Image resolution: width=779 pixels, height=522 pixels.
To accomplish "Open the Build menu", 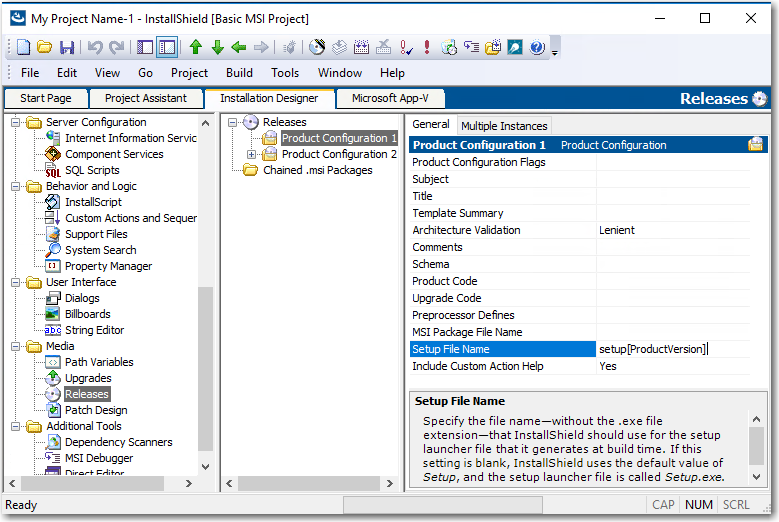I will coord(239,73).
